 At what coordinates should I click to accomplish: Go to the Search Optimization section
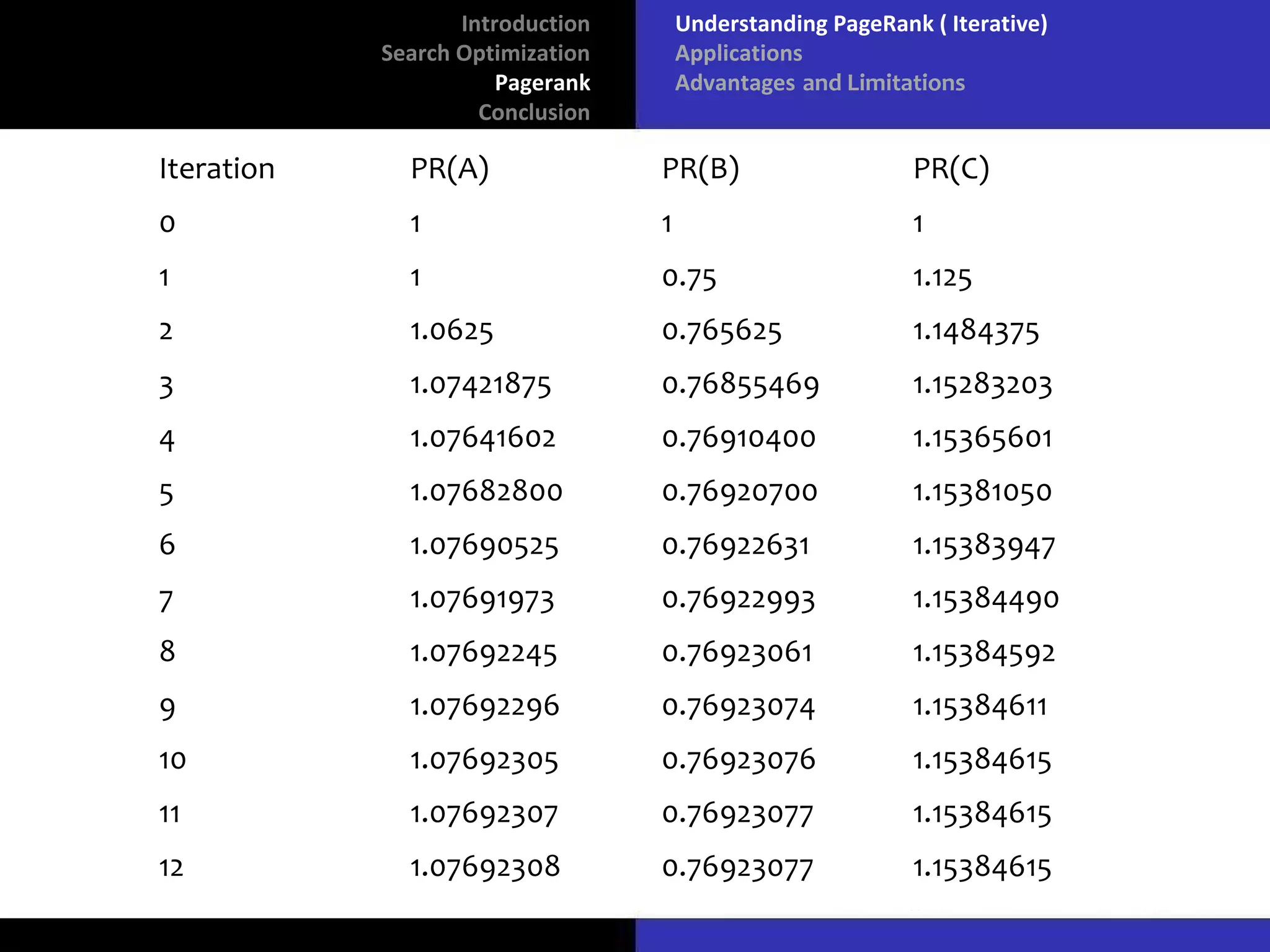tap(485, 54)
